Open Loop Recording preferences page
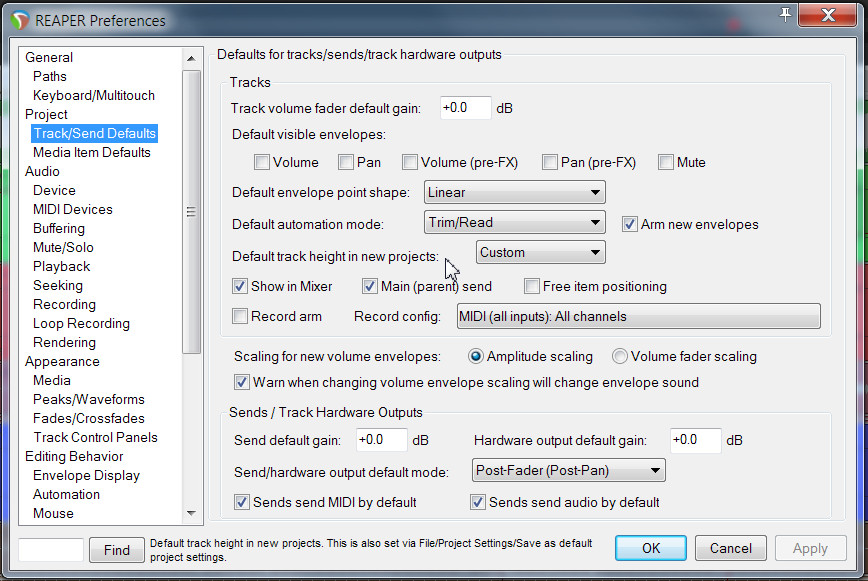 81,323
